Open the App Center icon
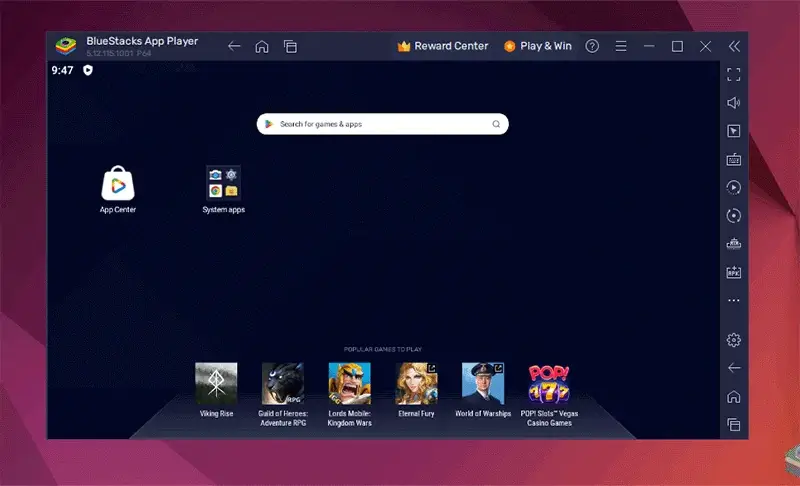This screenshot has height=486, width=800. coord(118,183)
